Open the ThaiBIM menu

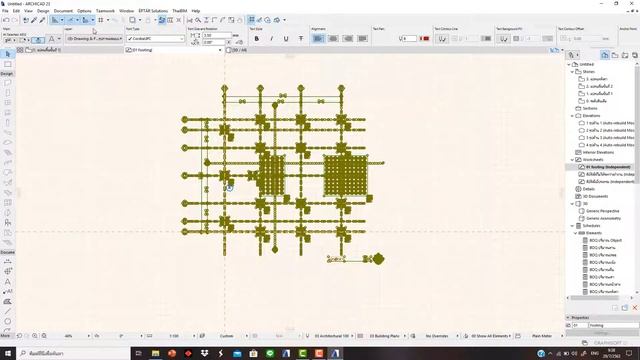180,11
